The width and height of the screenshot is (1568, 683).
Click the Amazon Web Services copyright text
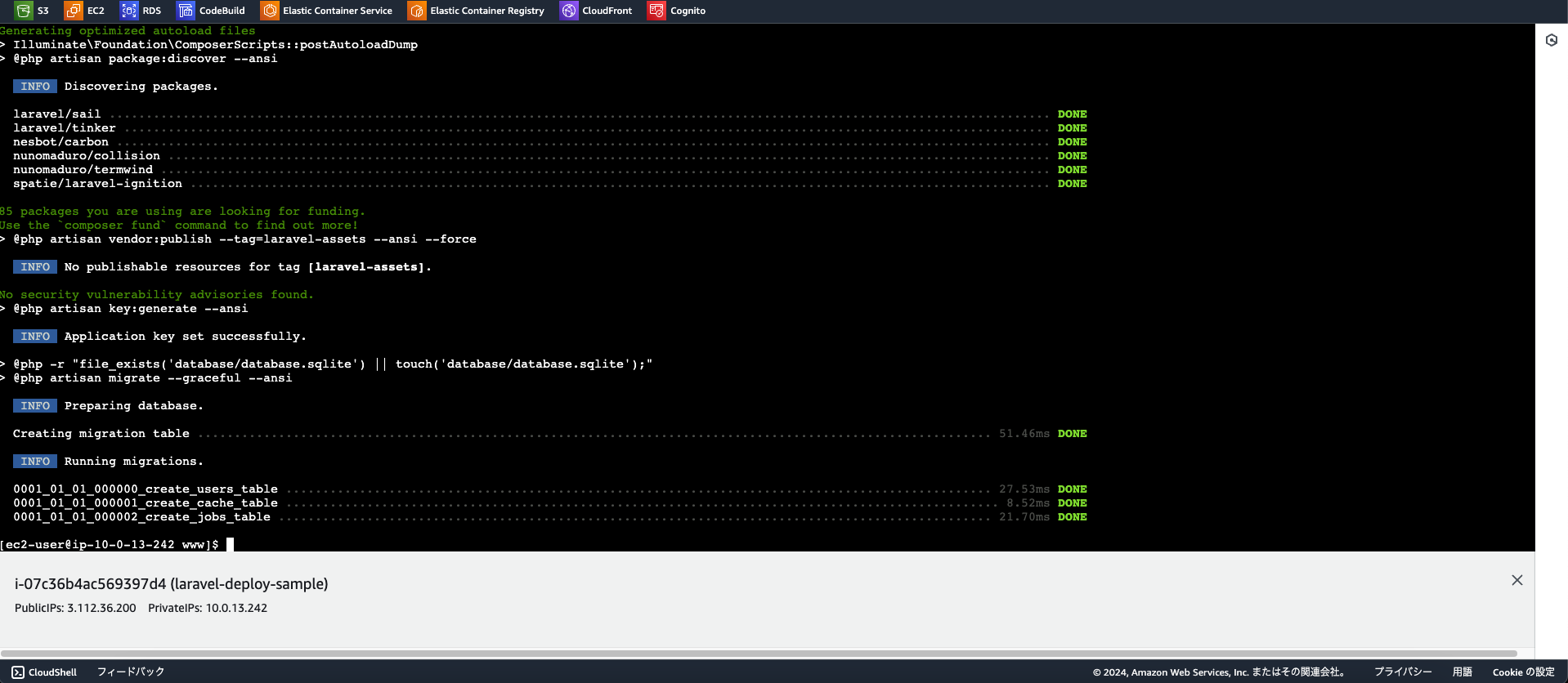coord(1220,672)
